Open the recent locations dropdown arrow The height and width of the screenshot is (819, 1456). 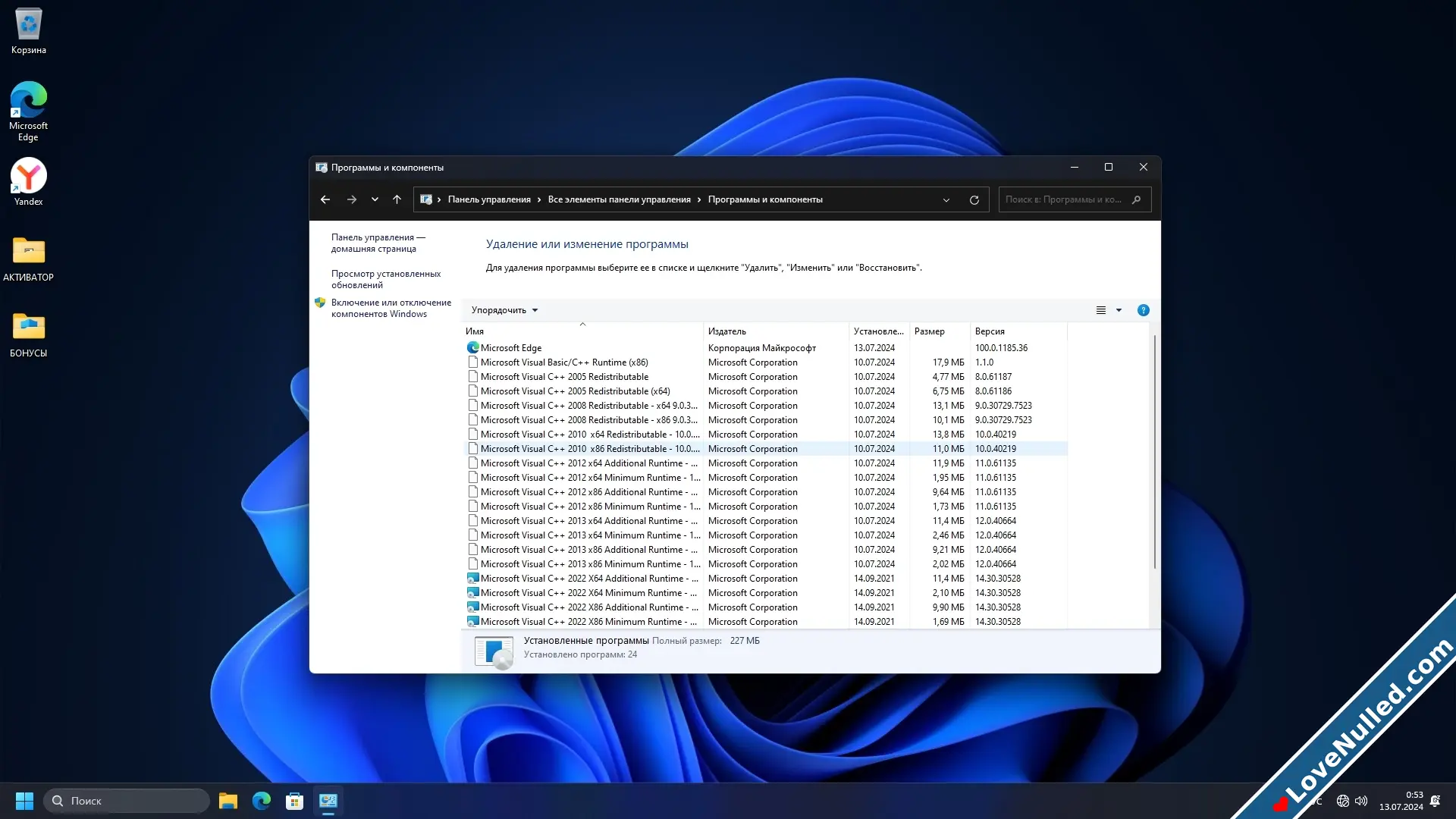point(375,199)
